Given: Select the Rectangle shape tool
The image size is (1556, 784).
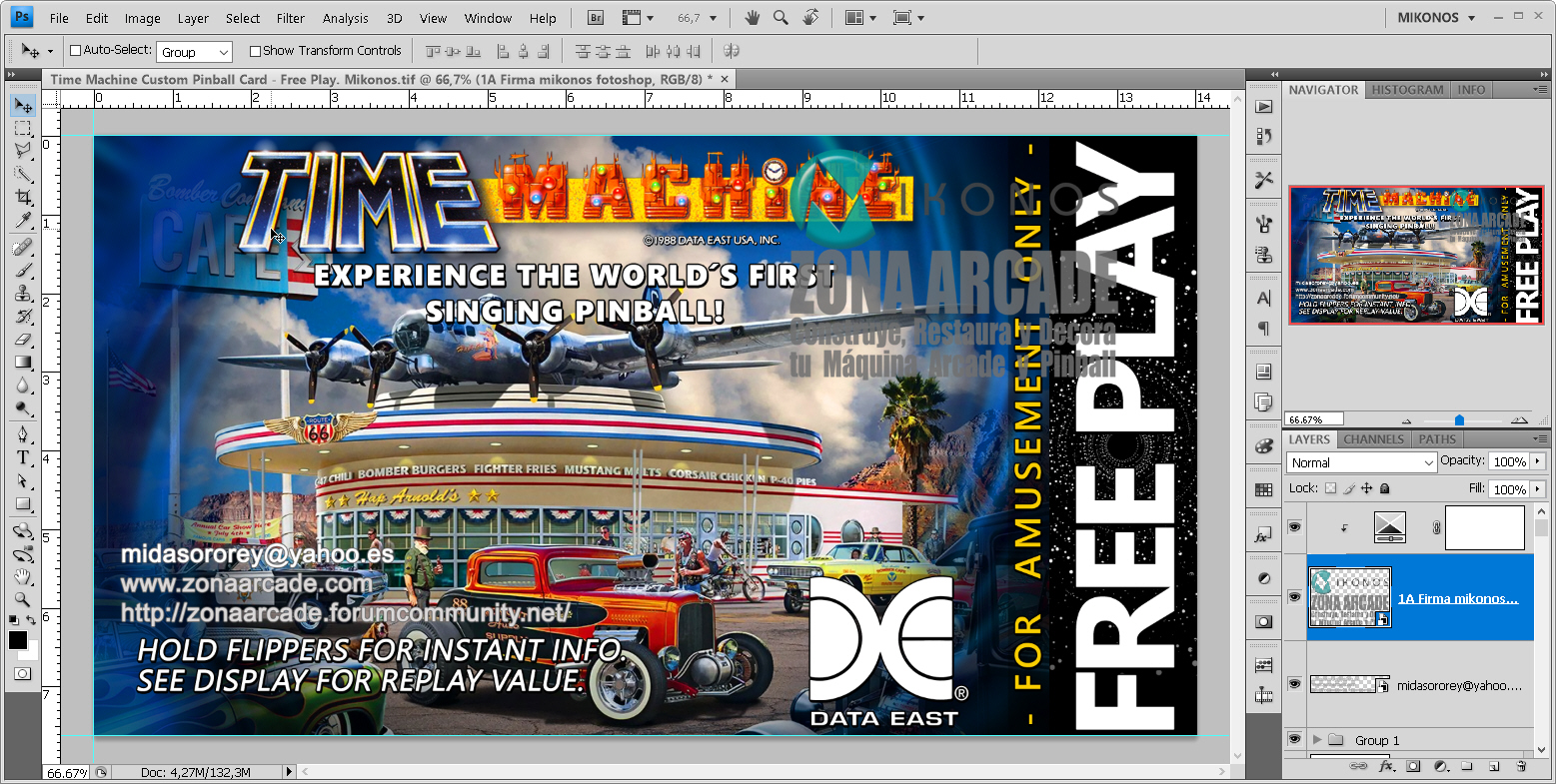Looking at the screenshot, I should pos(22,503).
